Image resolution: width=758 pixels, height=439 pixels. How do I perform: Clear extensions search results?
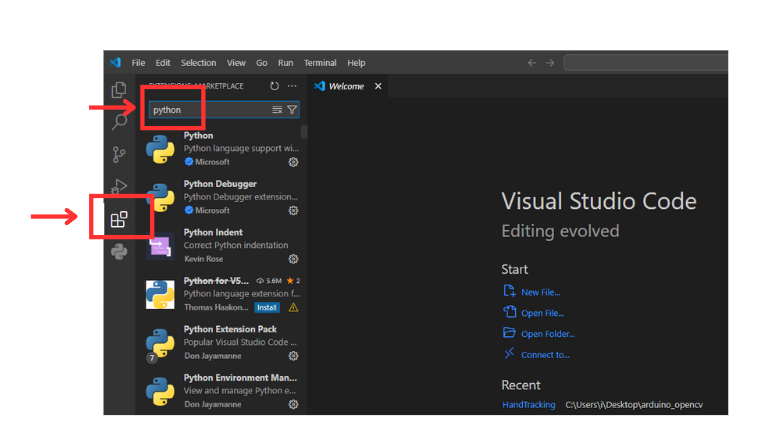coord(277,110)
